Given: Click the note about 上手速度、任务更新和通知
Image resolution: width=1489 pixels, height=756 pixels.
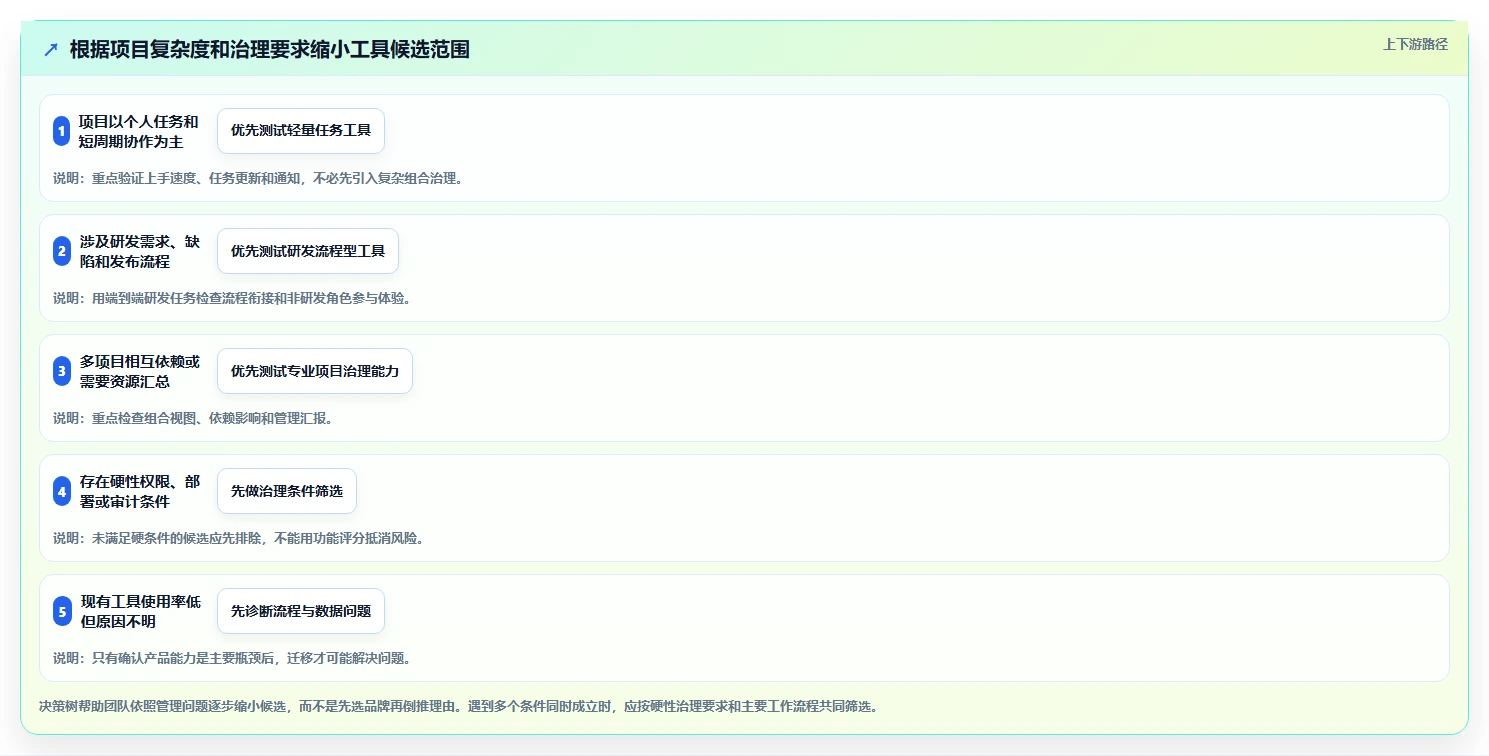Looking at the screenshot, I should point(258,179).
